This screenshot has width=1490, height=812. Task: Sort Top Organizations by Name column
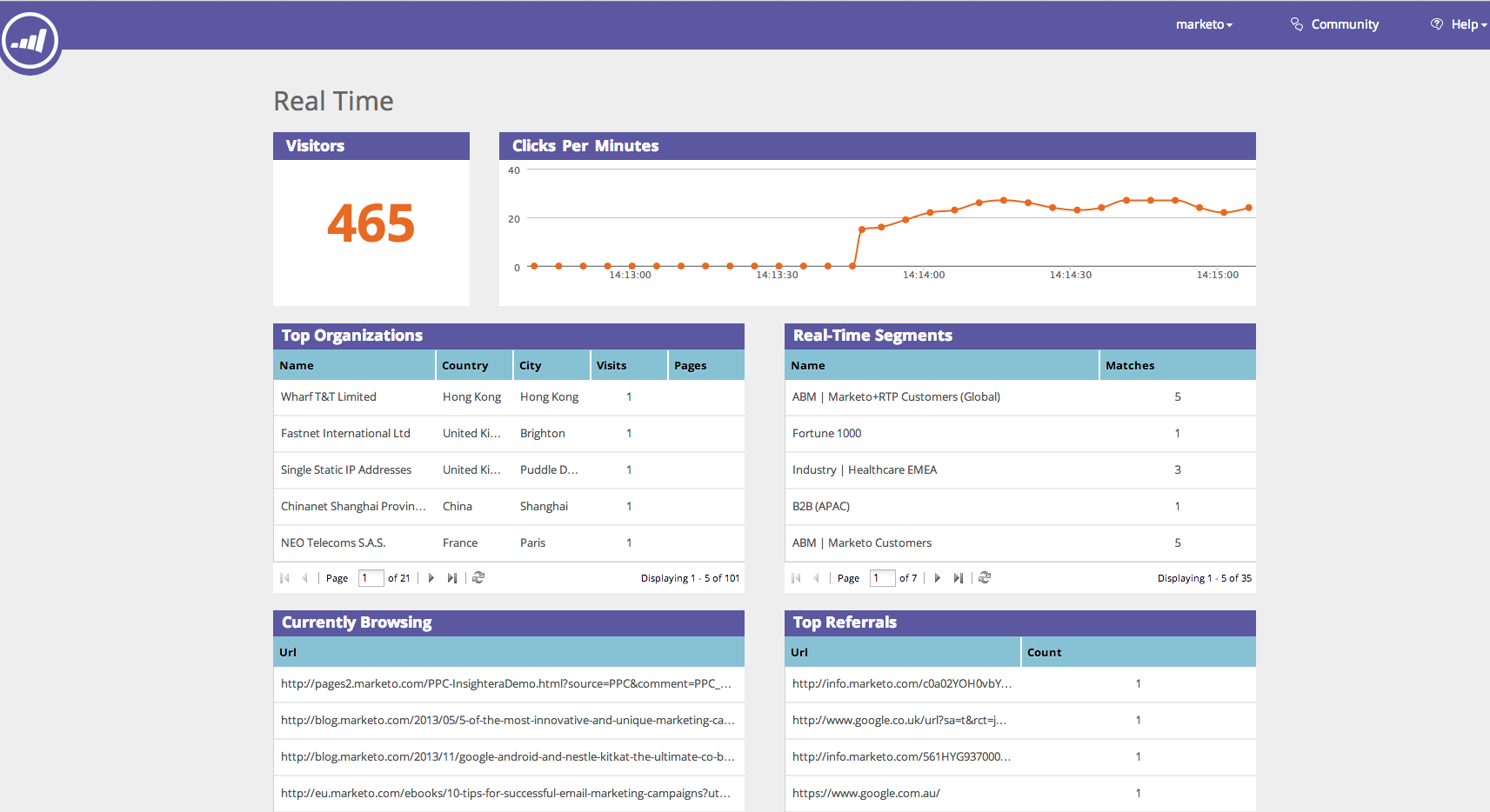point(354,365)
